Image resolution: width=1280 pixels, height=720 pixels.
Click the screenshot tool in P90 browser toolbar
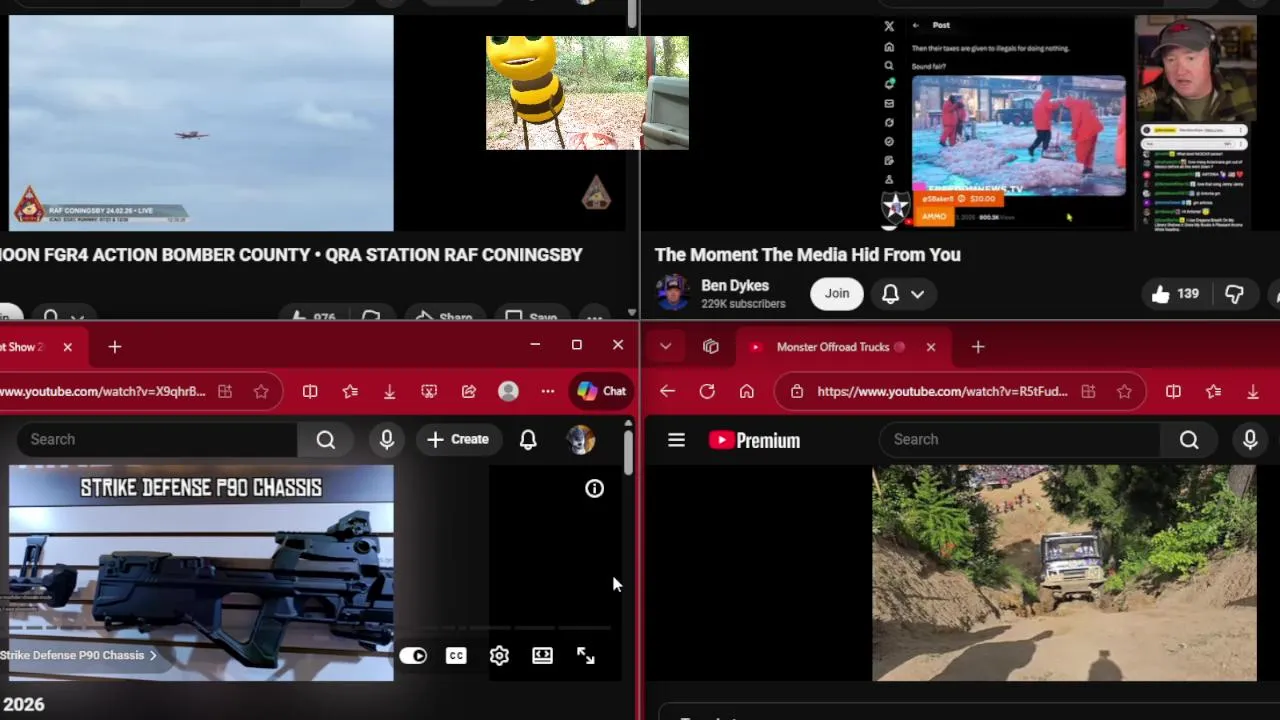(429, 391)
